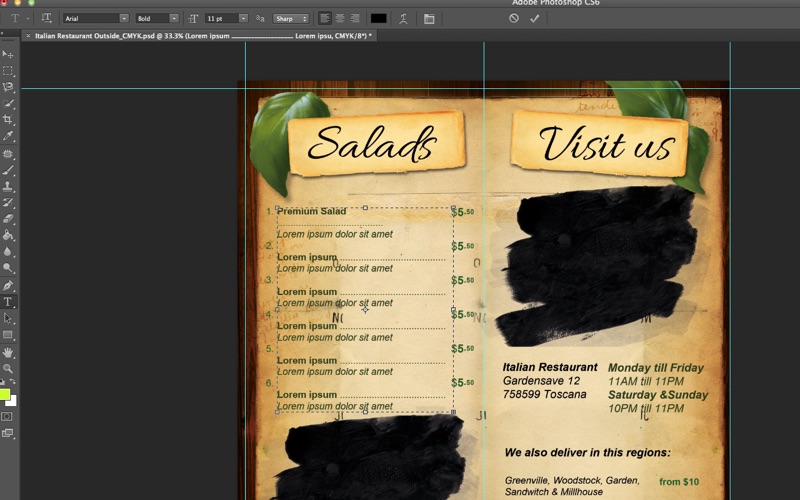Close the Italian Restaurant Outside_CMYK.psd tab
The height and width of the screenshot is (500, 800).
tap(28, 36)
